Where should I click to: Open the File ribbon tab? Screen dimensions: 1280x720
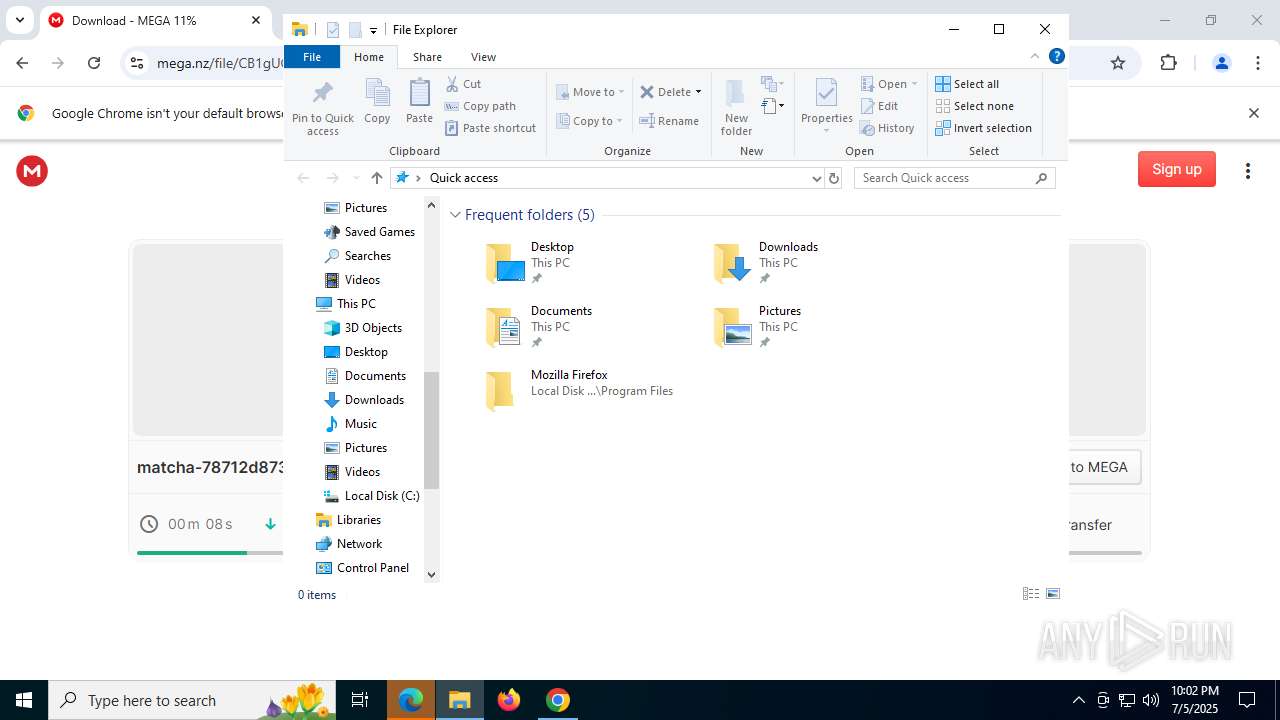tap(312, 57)
